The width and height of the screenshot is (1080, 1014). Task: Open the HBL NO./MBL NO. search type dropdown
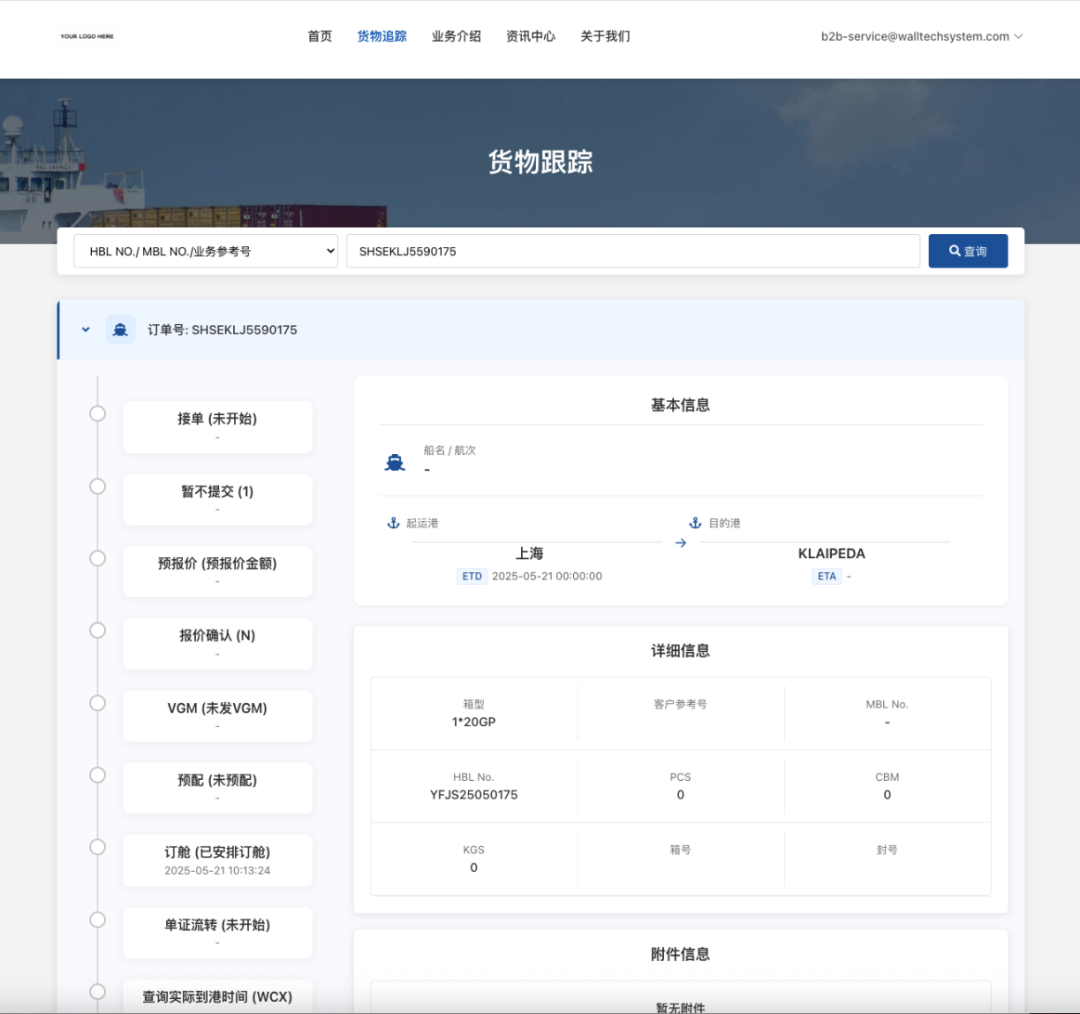tap(205, 251)
